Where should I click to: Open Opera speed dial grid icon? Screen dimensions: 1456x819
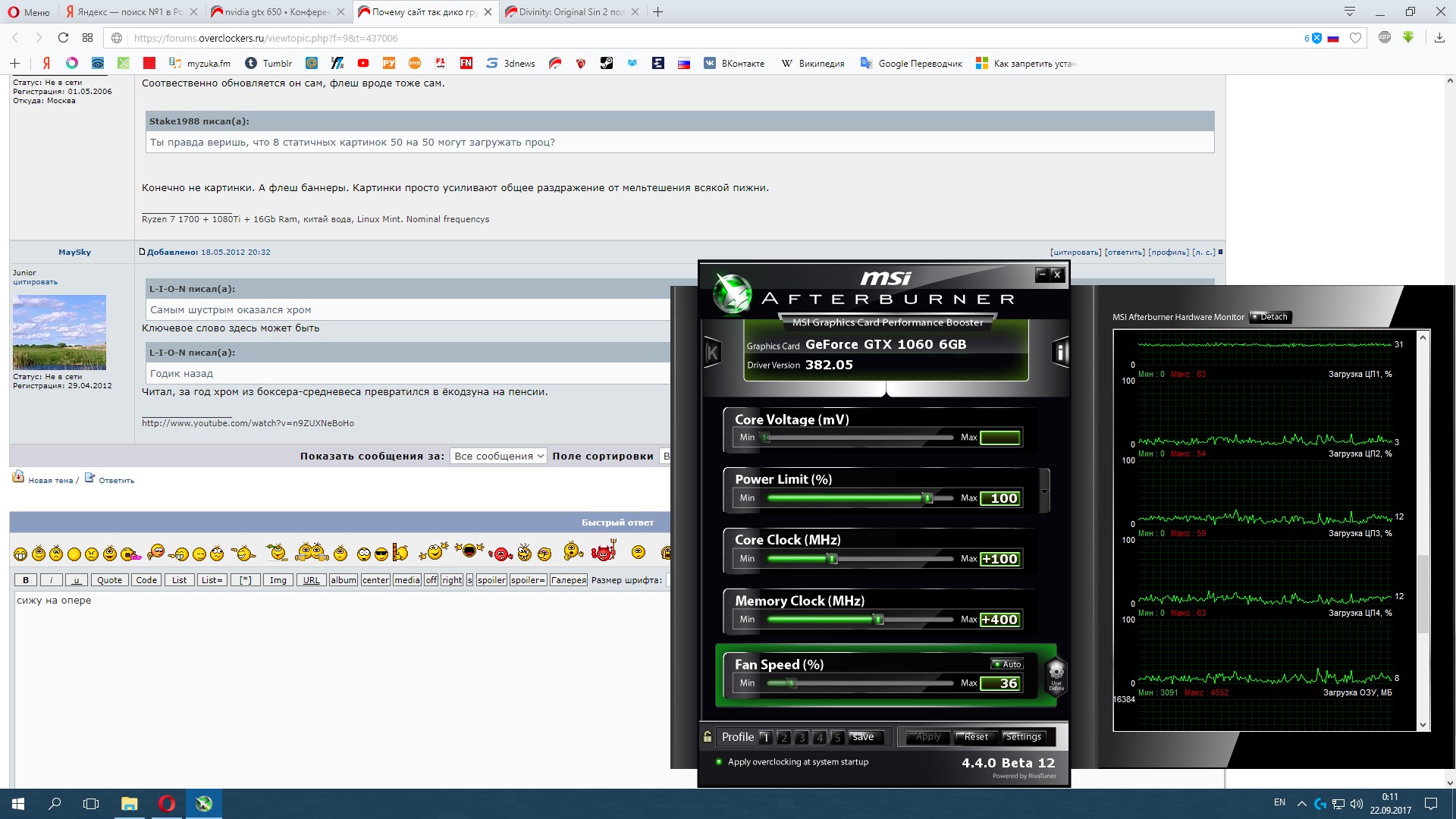[88, 38]
